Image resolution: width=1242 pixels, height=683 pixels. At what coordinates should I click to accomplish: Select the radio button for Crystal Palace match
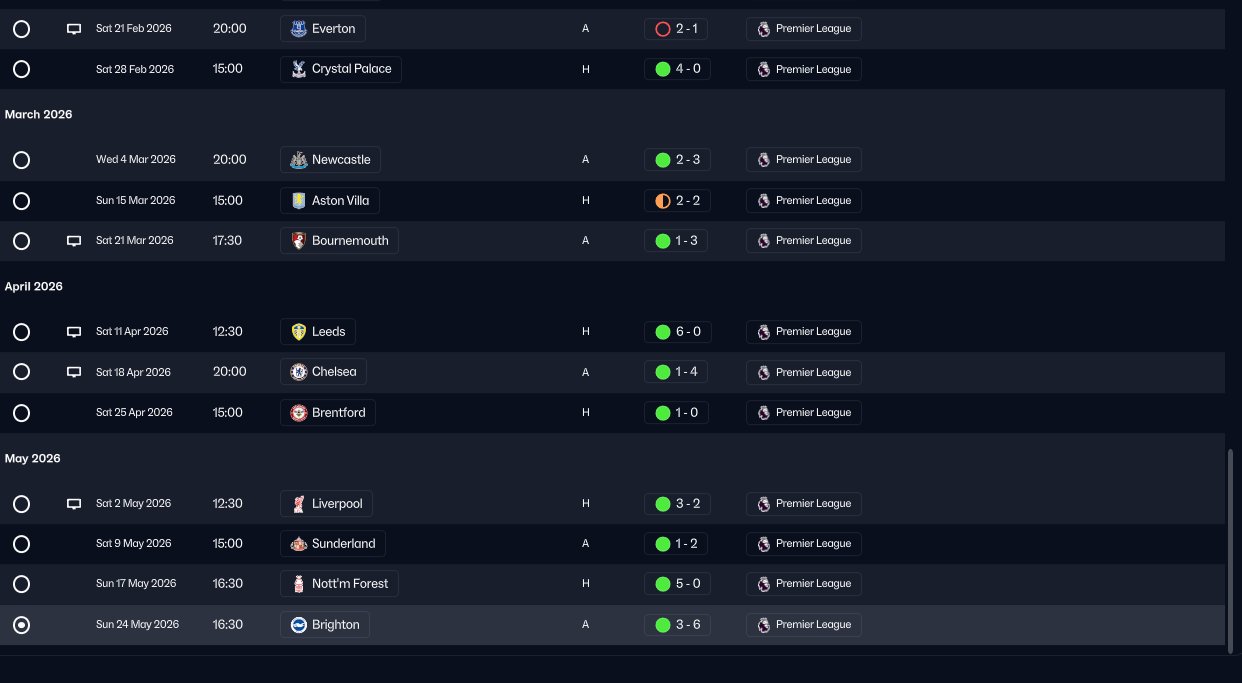[21, 69]
